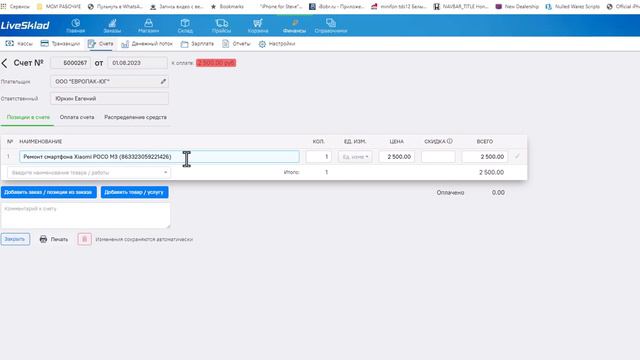The image size is (640, 360).
Task: Click Добавить товар / услугу button
Action: point(134,192)
